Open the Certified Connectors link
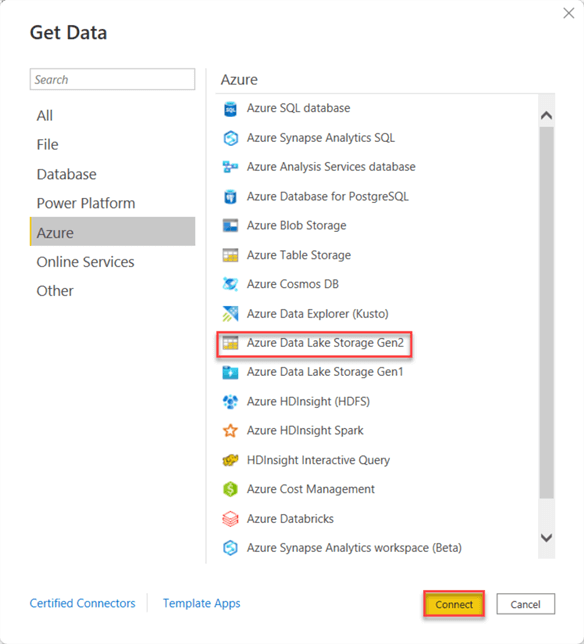The width and height of the screenshot is (584, 644). 82,603
